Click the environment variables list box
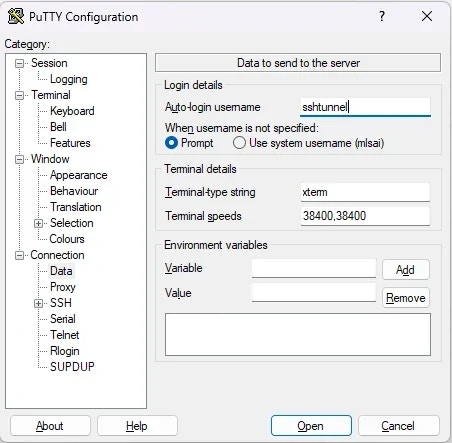 pyautogui.click(x=298, y=334)
